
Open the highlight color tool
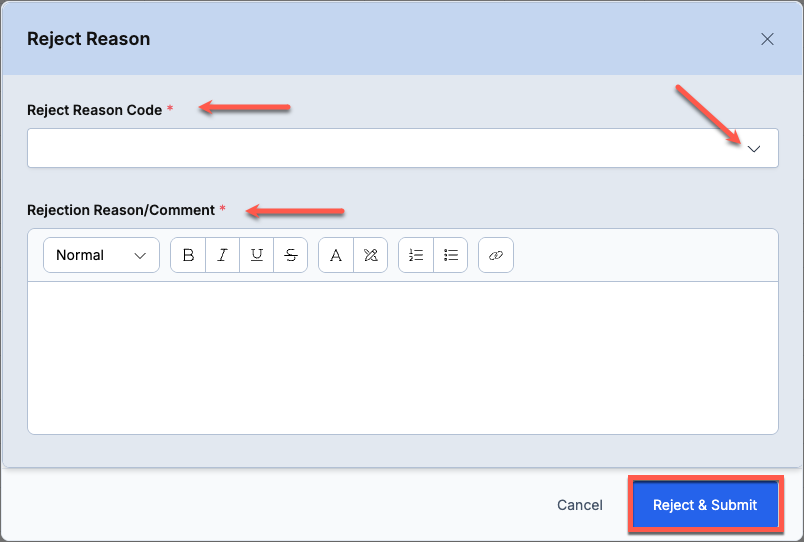click(370, 255)
